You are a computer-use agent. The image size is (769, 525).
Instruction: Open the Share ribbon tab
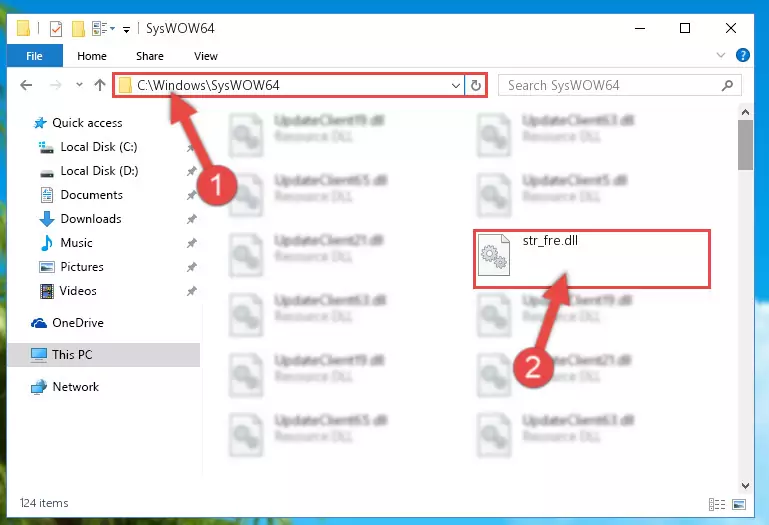pyautogui.click(x=150, y=56)
